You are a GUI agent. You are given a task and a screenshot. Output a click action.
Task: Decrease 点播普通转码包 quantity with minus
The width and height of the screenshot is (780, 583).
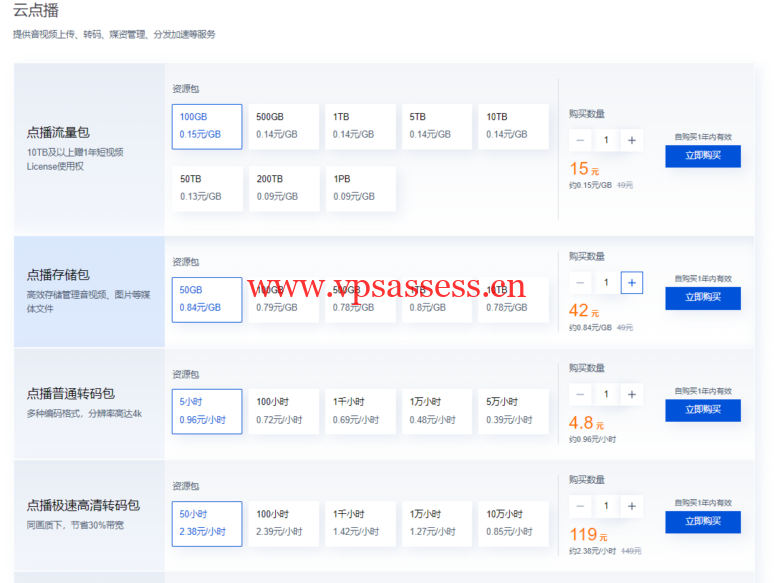(x=580, y=394)
